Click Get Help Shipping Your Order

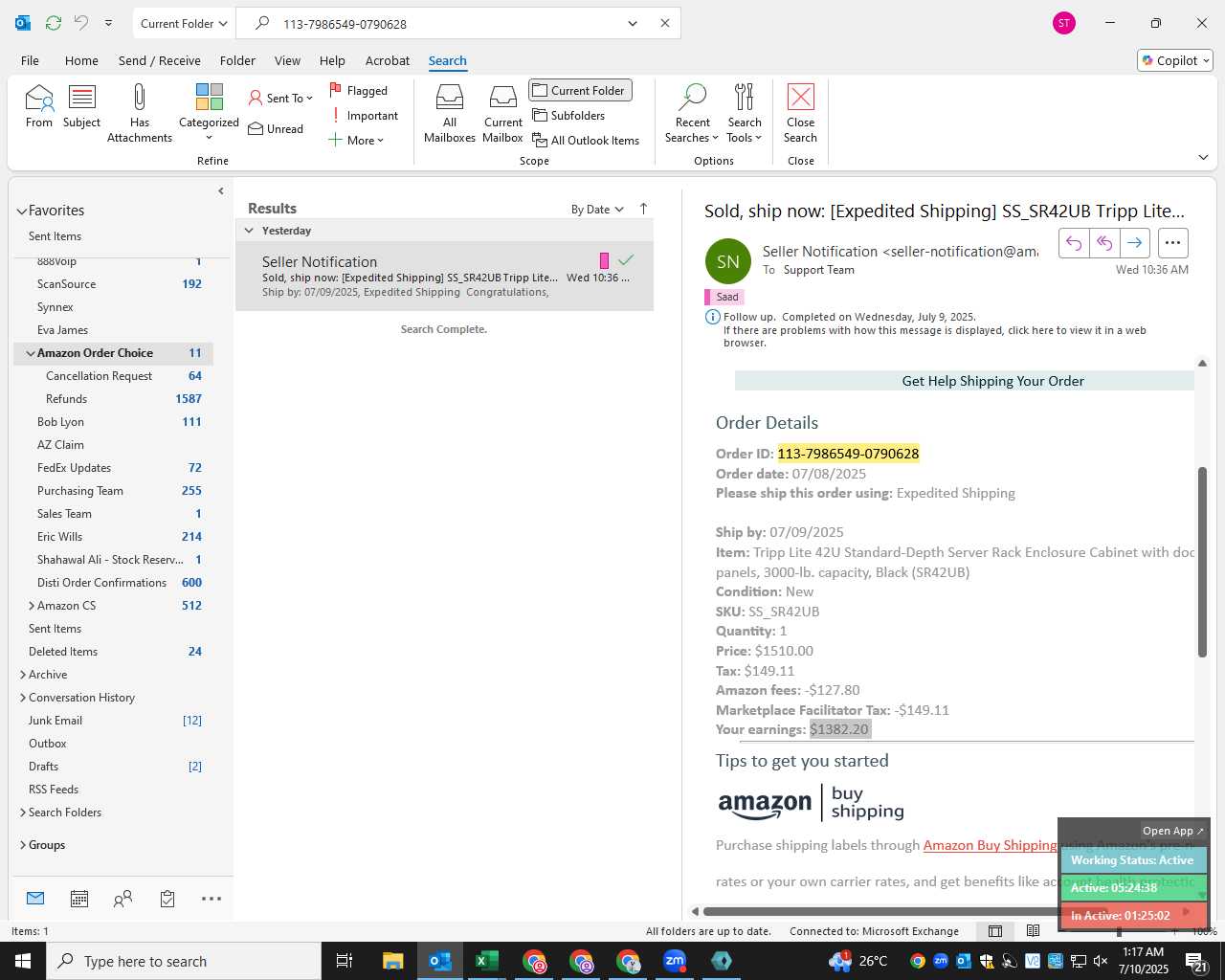pos(992,381)
